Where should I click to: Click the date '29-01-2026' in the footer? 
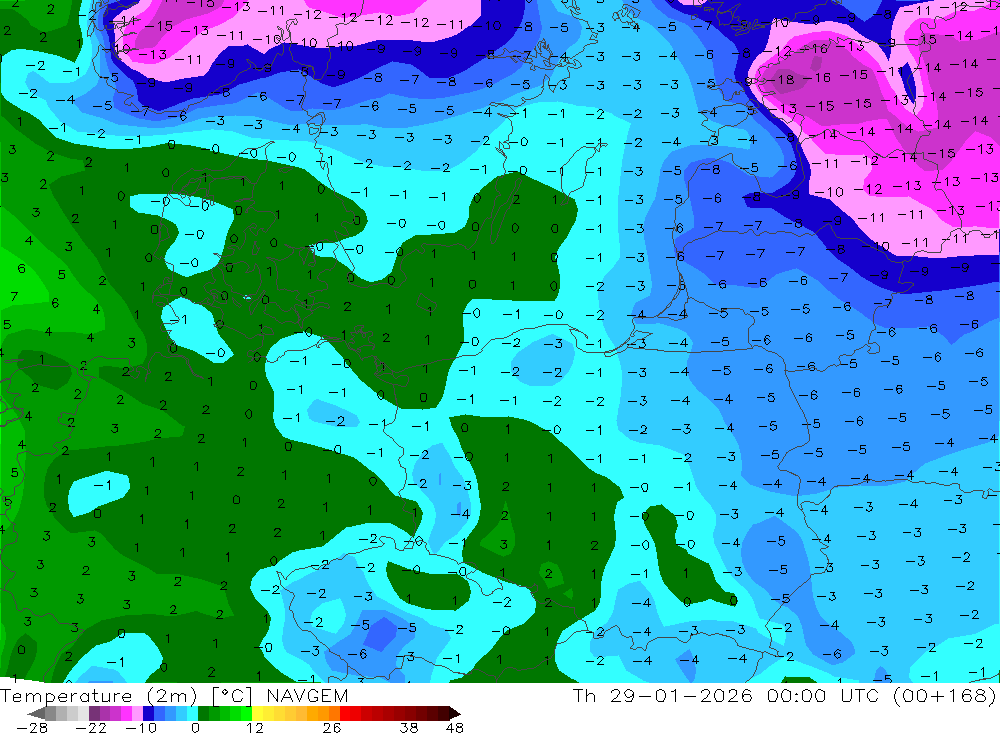(x=681, y=695)
